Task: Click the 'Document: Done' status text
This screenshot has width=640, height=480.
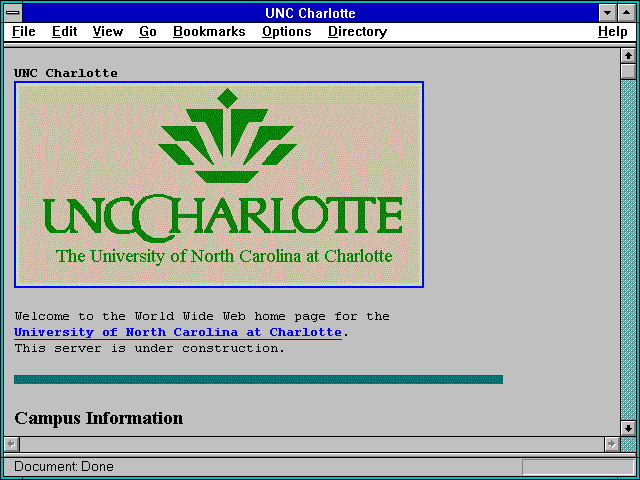Action: (64, 467)
